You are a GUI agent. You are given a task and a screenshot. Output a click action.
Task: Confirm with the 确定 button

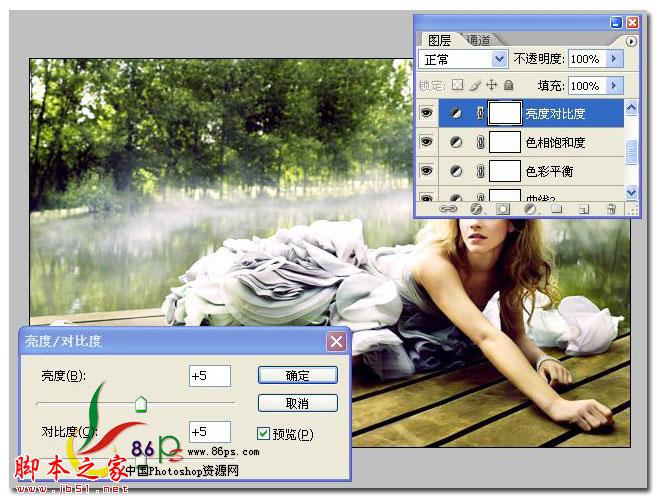click(298, 375)
